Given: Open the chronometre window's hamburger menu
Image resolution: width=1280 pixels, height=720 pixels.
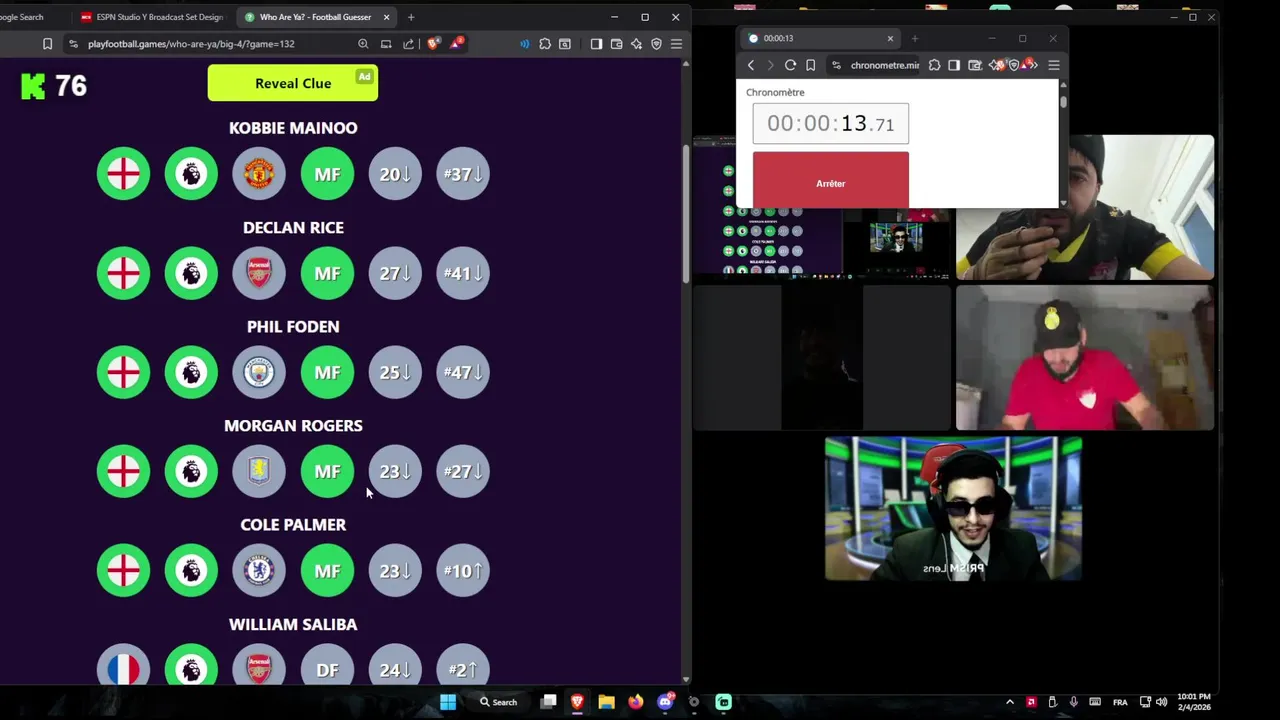Looking at the screenshot, I should [1054, 65].
